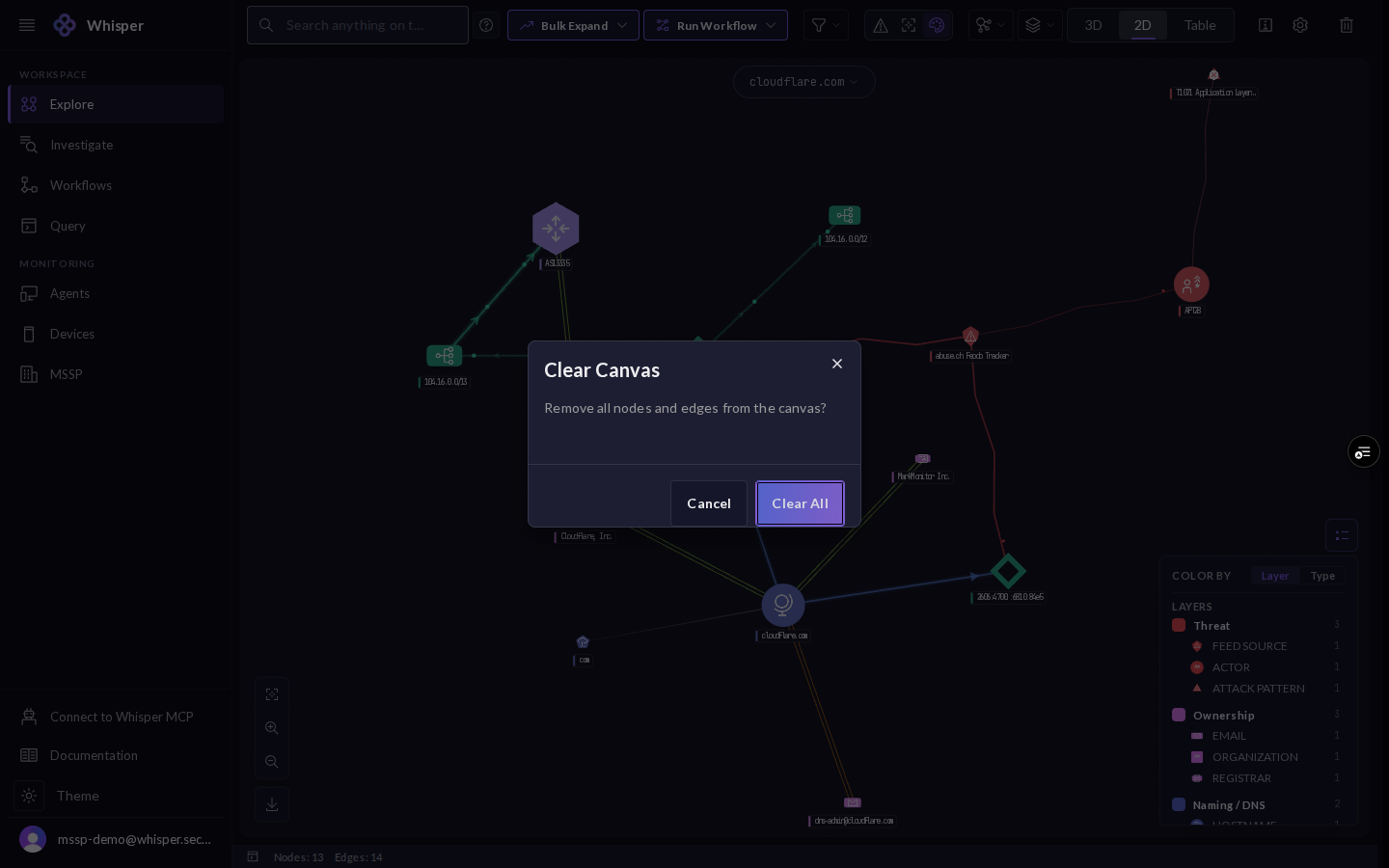Open Investigate in sidebar
The height and width of the screenshot is (868, 1389).
point(116,145)
